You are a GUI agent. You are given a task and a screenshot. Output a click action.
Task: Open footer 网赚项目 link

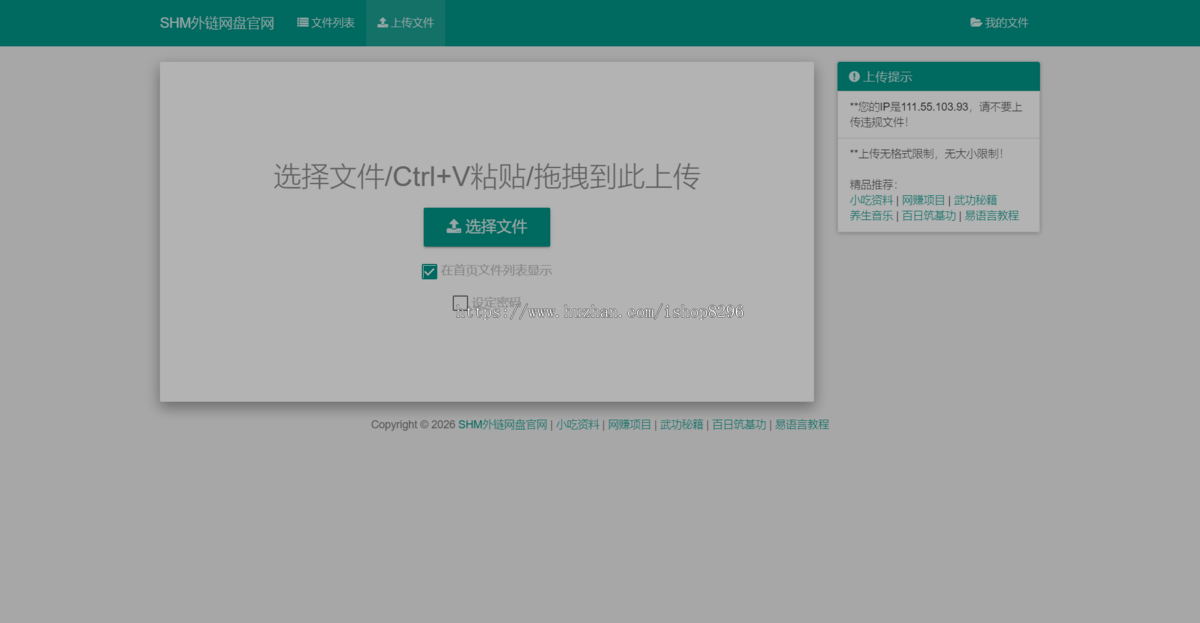(630, 425)
